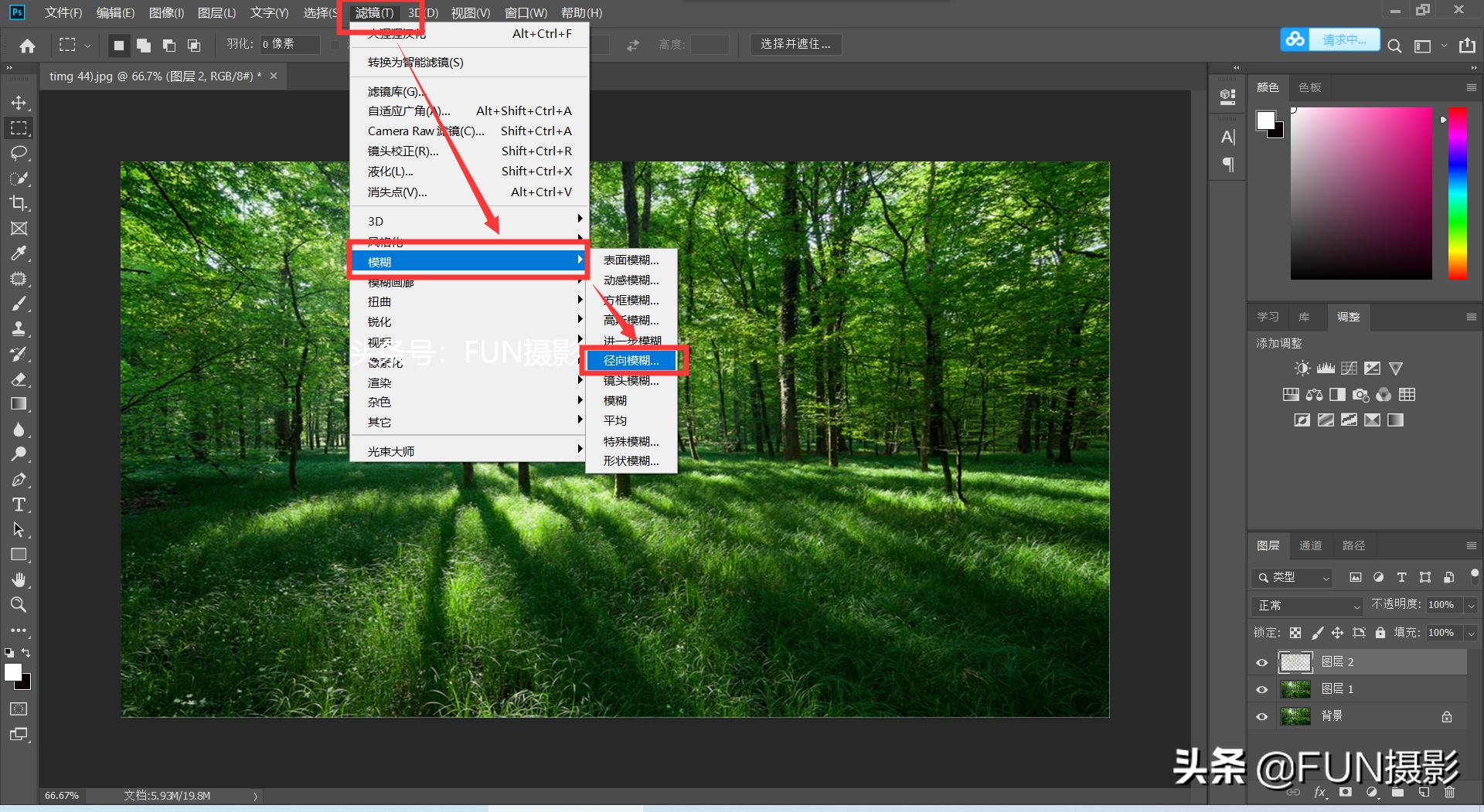The width and height of the screenshot is (1484, 812).
Task: Select the Eraser tool
Action: click(x=19, y=379)
